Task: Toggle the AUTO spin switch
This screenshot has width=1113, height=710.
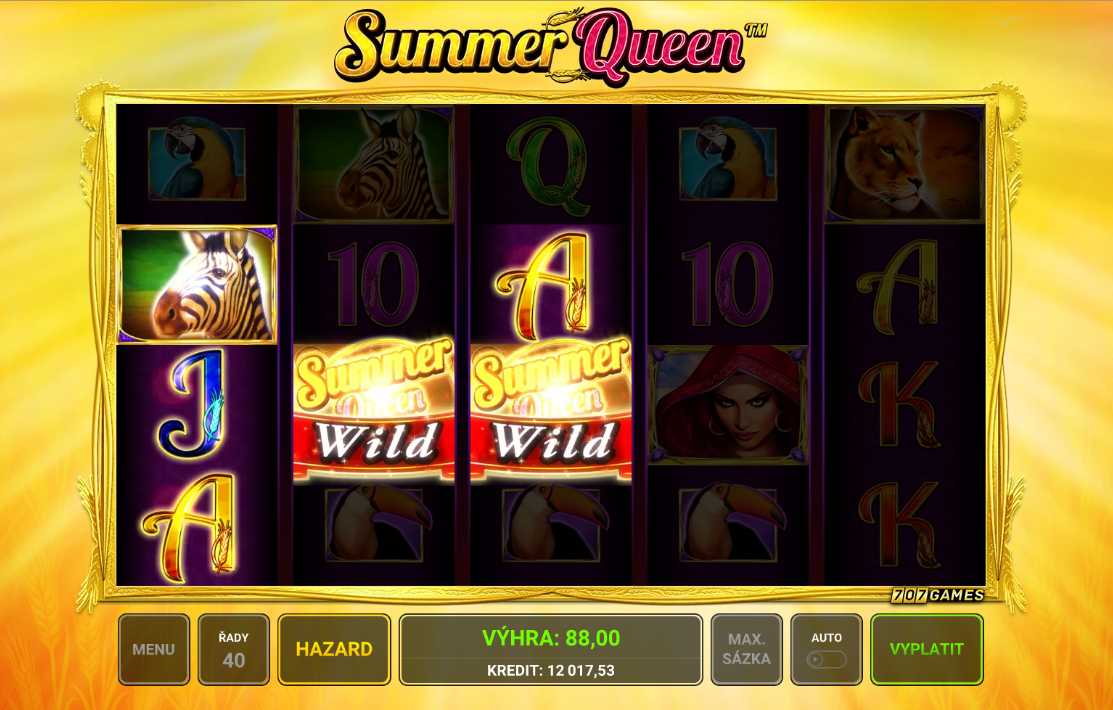Action: coord(827,659)
